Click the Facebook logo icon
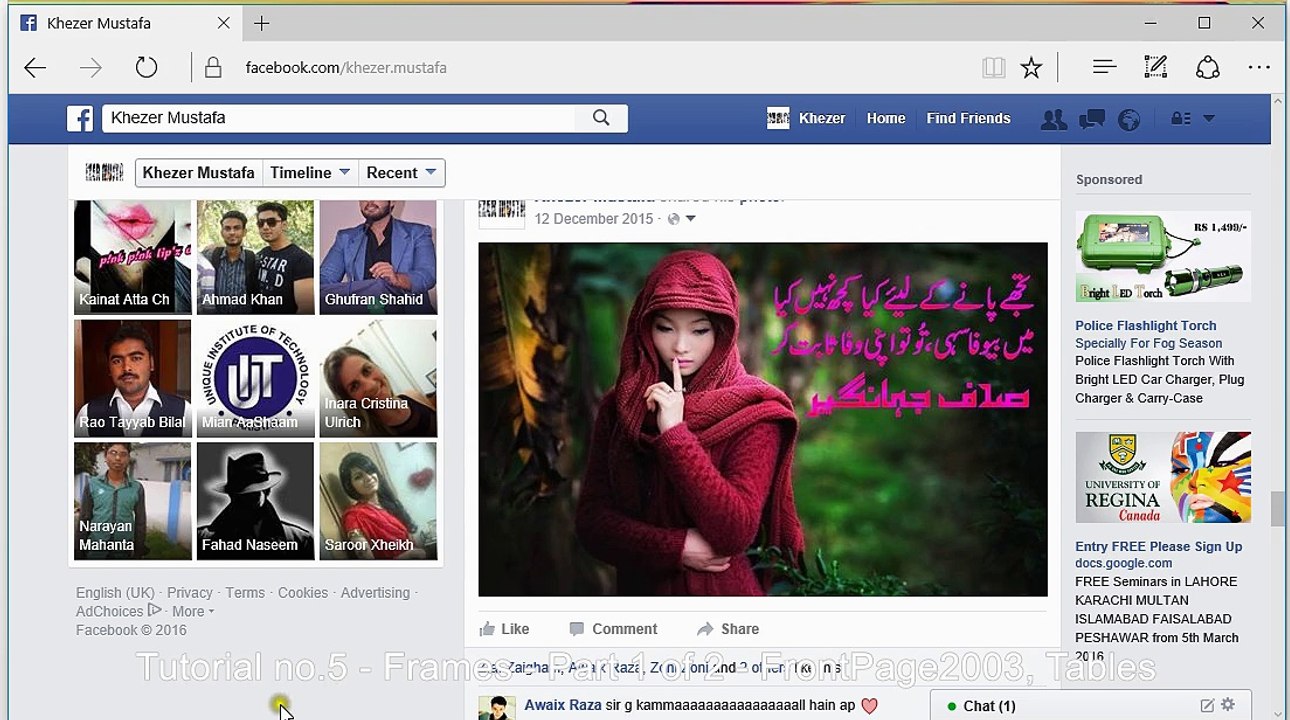The image size is (1290, 720). click(x=80, y=118)
